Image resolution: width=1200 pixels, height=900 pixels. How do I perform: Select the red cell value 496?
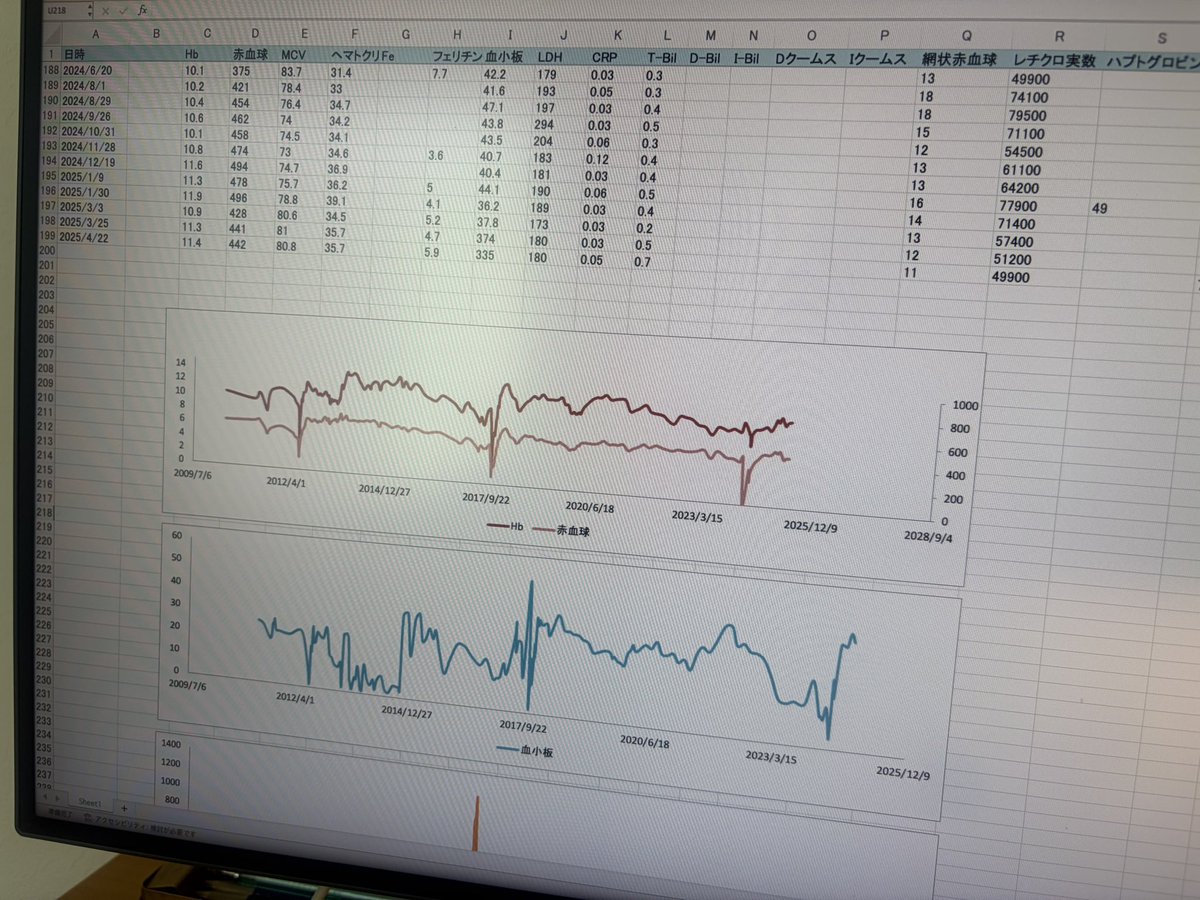240,195
